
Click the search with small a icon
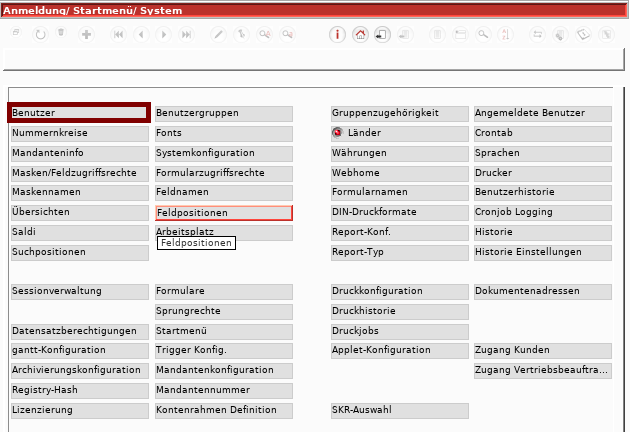pyautogui.click(x=288, y=35)
